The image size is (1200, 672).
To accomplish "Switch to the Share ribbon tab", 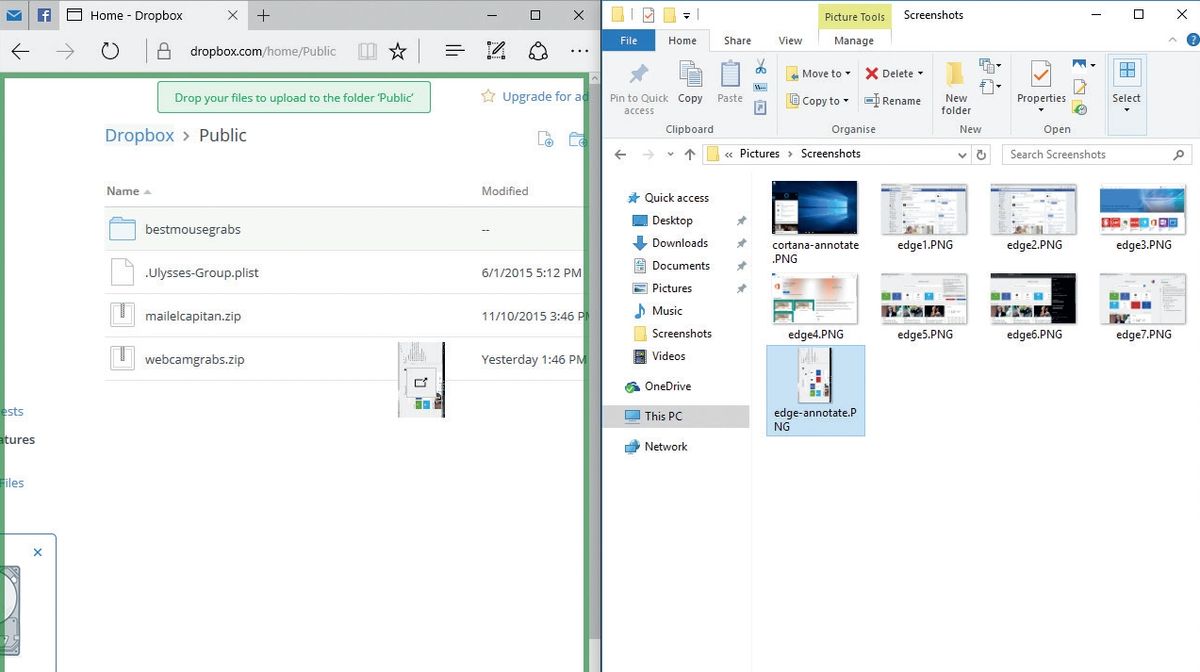I will click(x=737, y=40).
